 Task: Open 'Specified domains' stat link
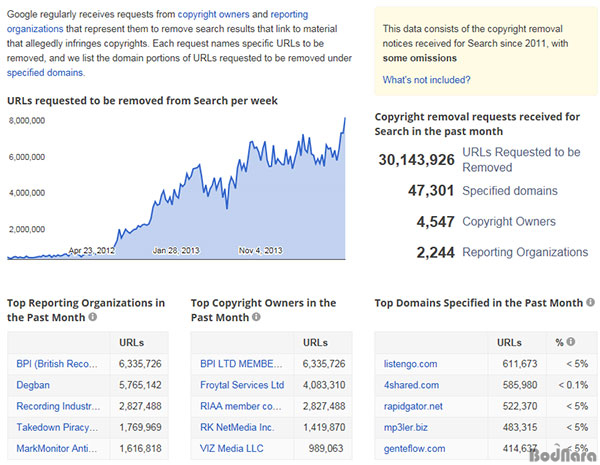click(x=510, y=191)
